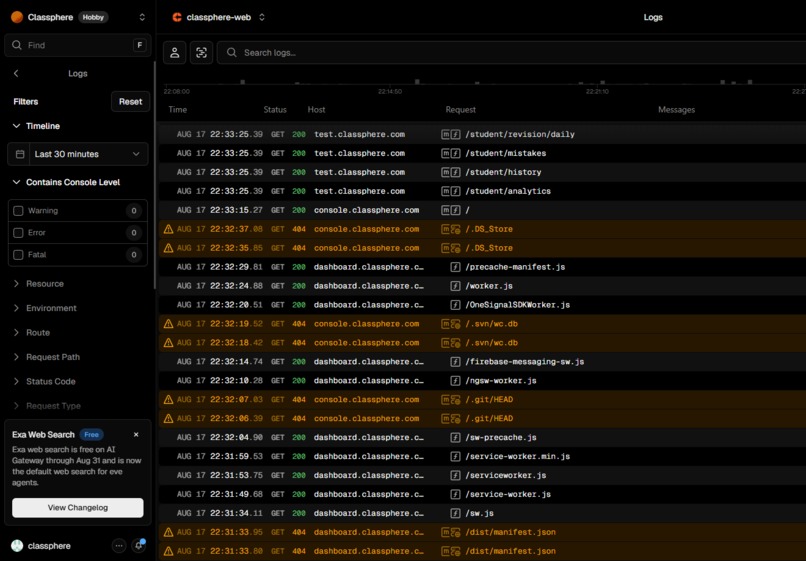806x561 pixels.
Task: Open the /student/analytics log row
Action: (482, 191)
